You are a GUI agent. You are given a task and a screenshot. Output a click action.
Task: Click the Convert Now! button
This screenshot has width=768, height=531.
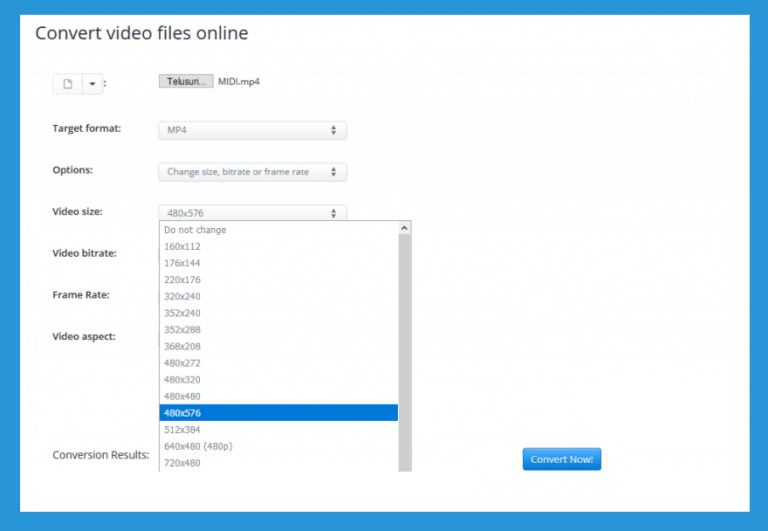pyautogui.click(x=562, y=459)
